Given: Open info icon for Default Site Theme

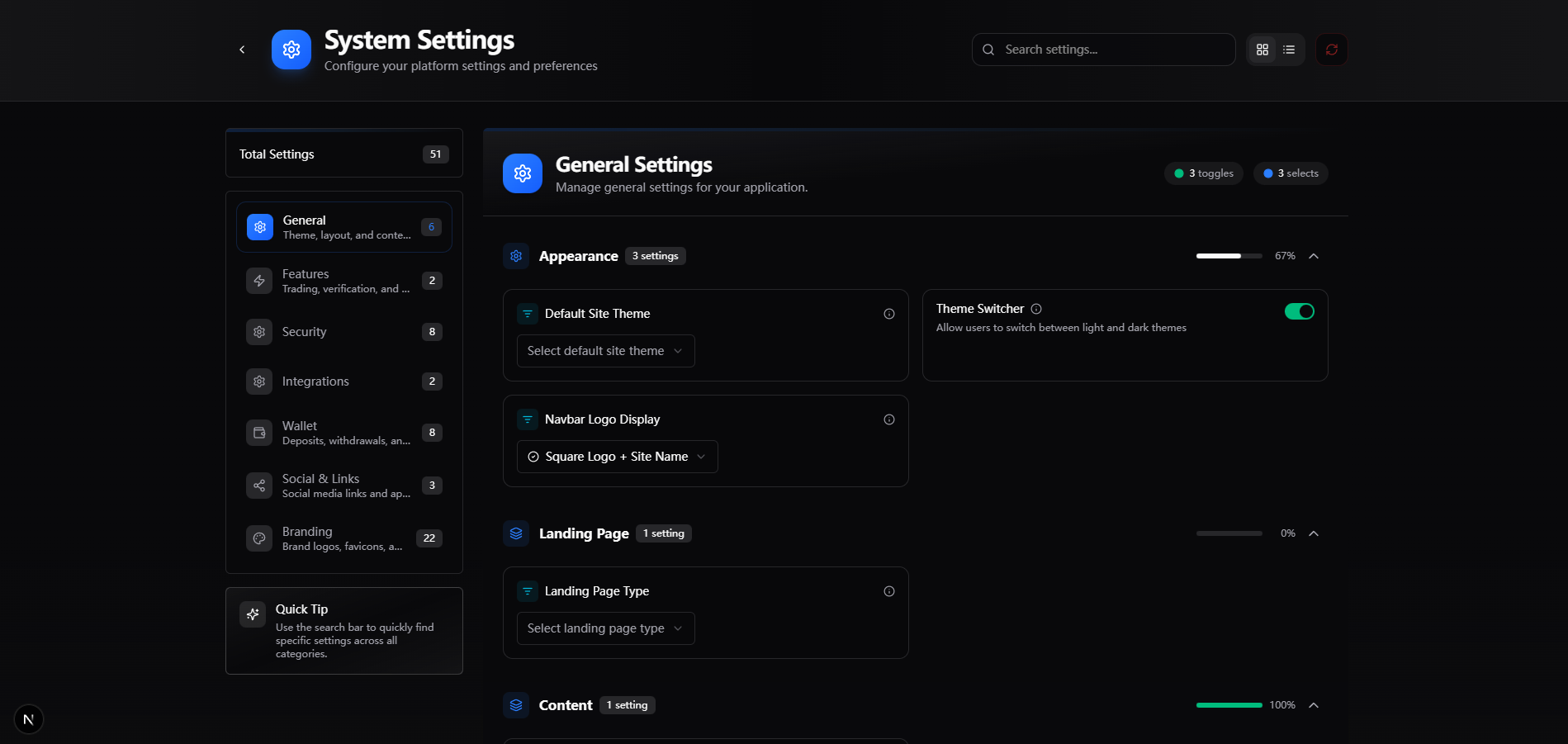Looking at the screenshot, I should point(888,314).
